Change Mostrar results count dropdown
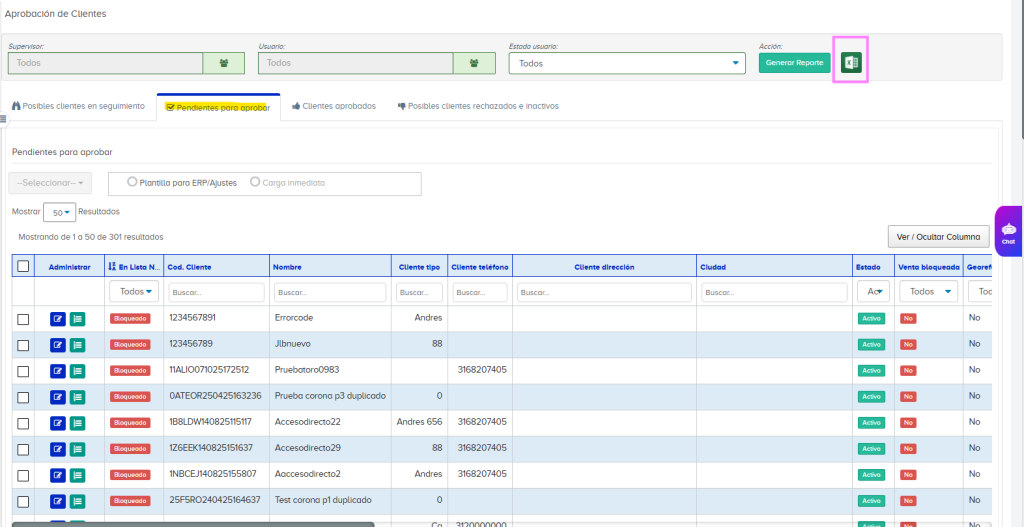Image resolution: width=1024 pixels, height=527 pixels. [59, 212]
